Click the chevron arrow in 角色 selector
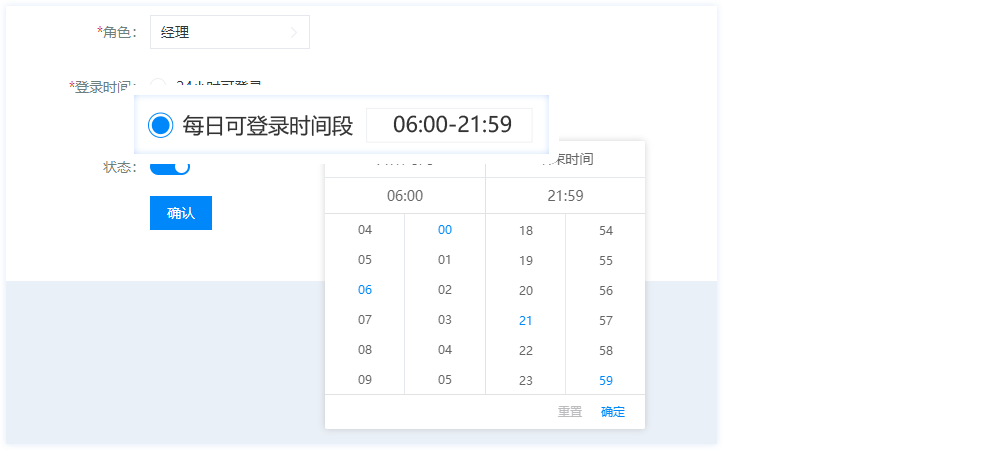 click(293, 32)
